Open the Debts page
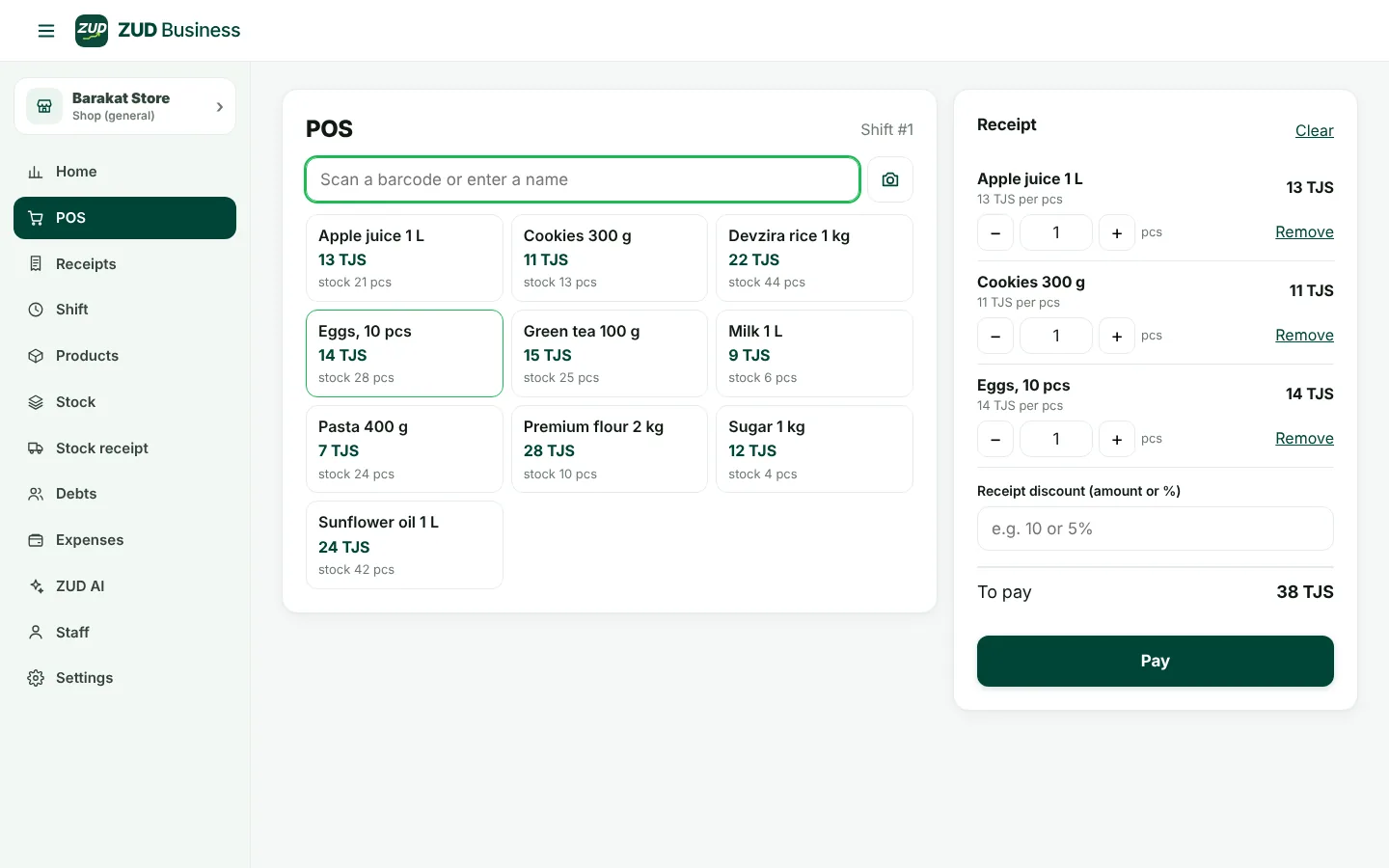This screenshot has height=868, width=1389. tap(124, 494)
